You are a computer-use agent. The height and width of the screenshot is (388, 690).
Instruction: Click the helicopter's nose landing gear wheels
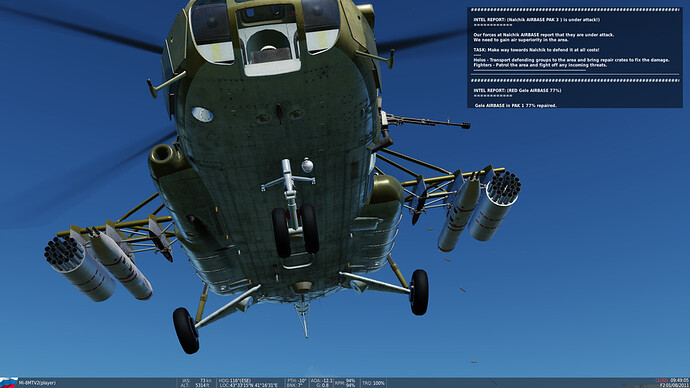(295, 231)
